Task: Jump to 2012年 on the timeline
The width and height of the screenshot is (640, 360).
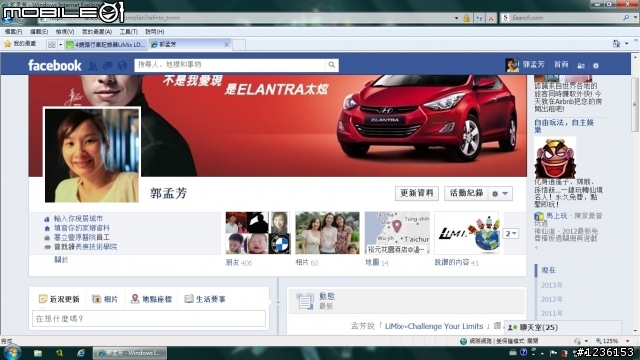Action: tap(552, 299)
